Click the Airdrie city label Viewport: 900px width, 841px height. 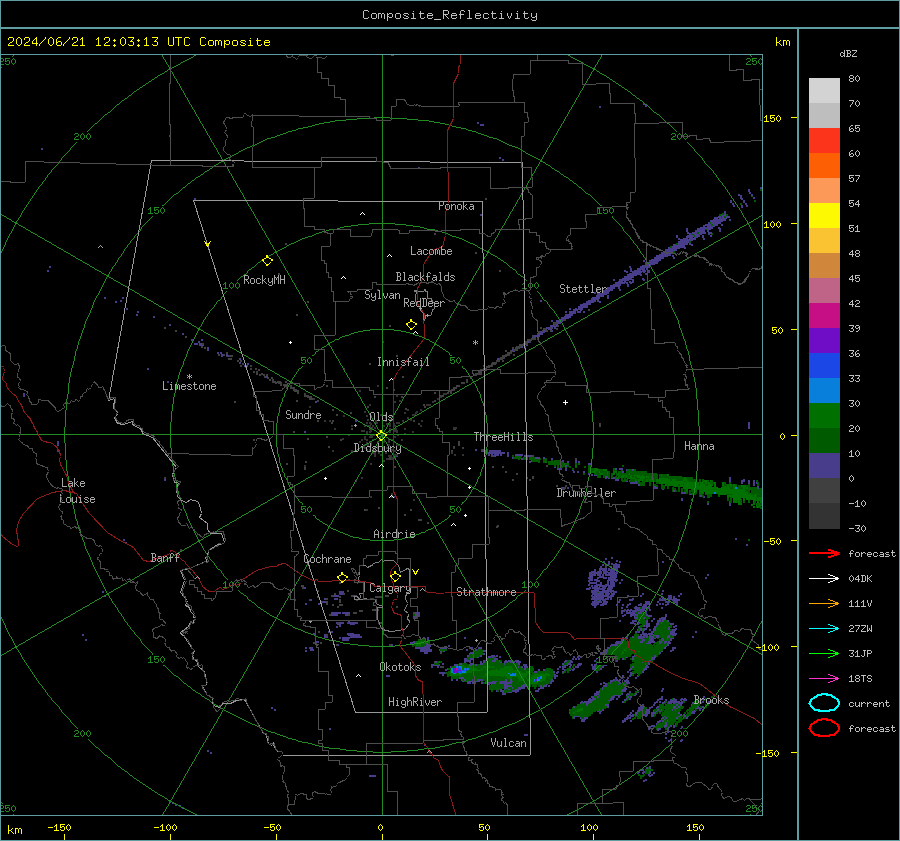tap(394, 534)
